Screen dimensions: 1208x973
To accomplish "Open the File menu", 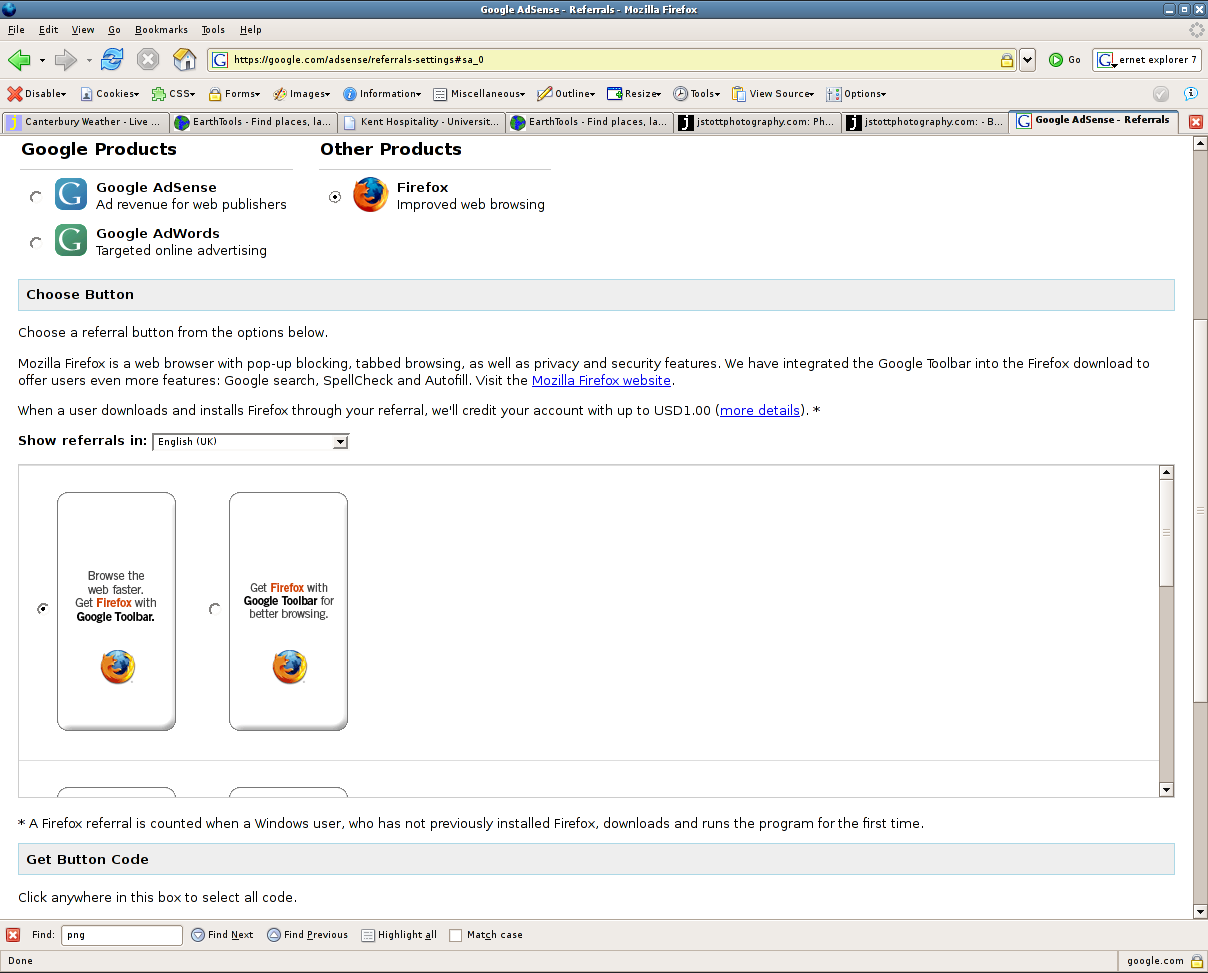I will pos(16,30).
